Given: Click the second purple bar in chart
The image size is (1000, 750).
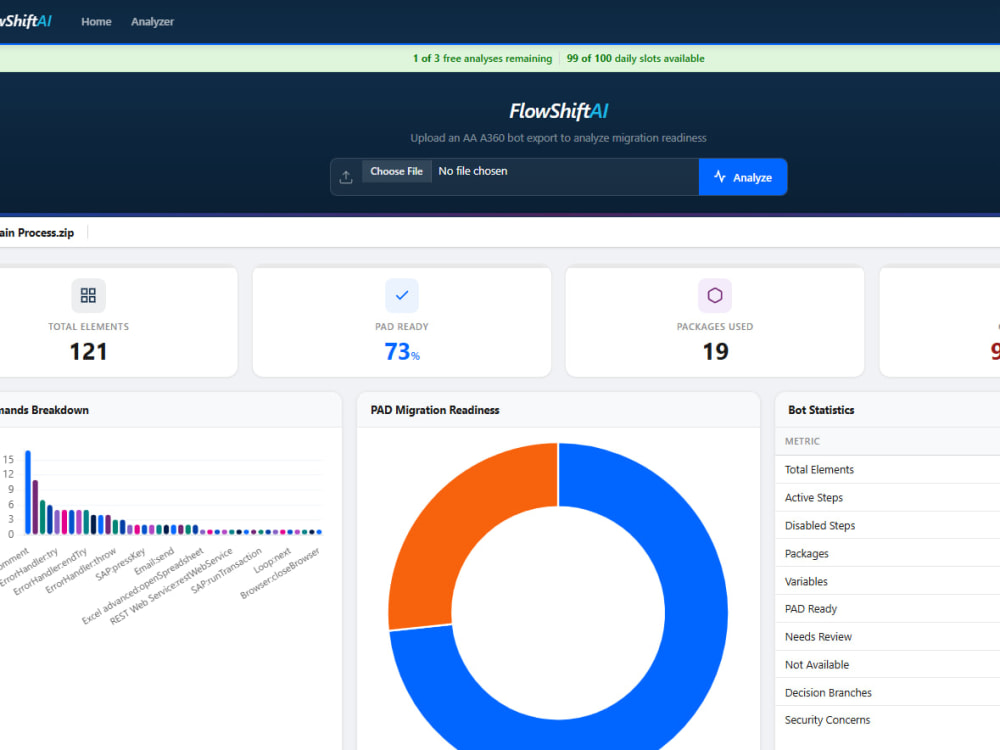Looking at the screenshot, I should point(35,507).
